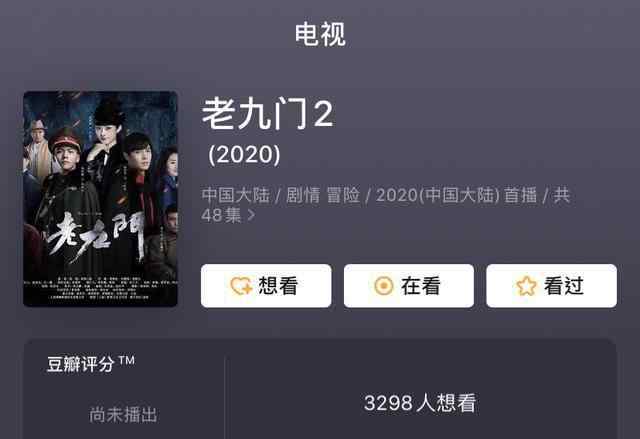Click the 电视 header title
Image resolution: width=640 pixels, height=439 pixels.
coord(320,34)
